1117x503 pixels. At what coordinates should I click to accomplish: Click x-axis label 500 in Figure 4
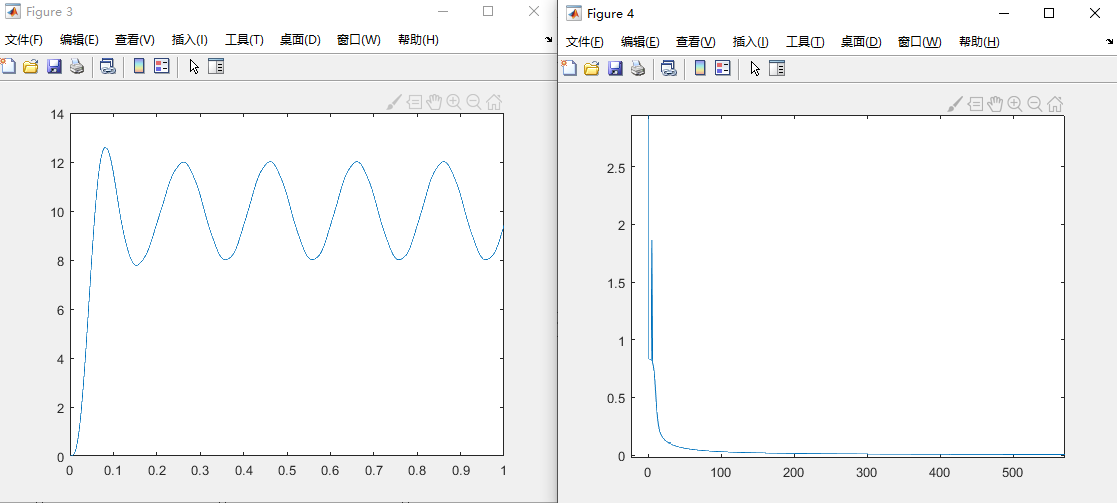click(1012, 472)
